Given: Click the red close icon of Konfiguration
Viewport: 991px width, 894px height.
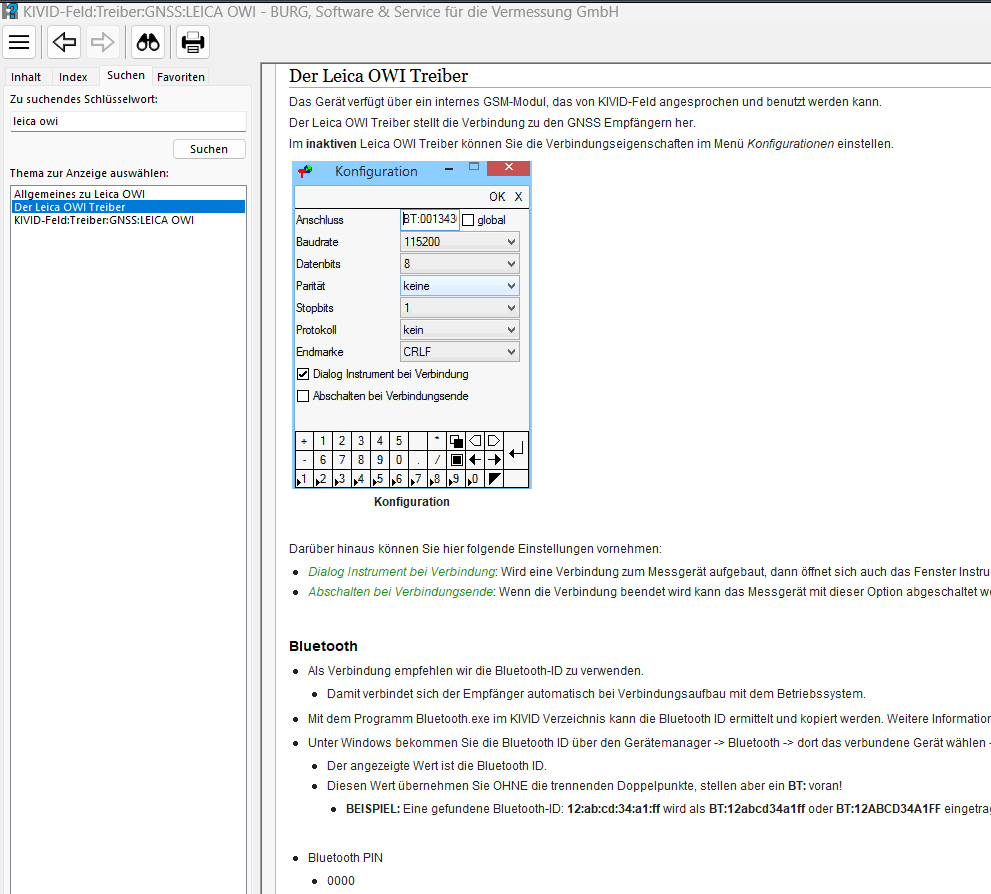Looking at the screenshot, I should pyautogui.click(x=510, y=168).
